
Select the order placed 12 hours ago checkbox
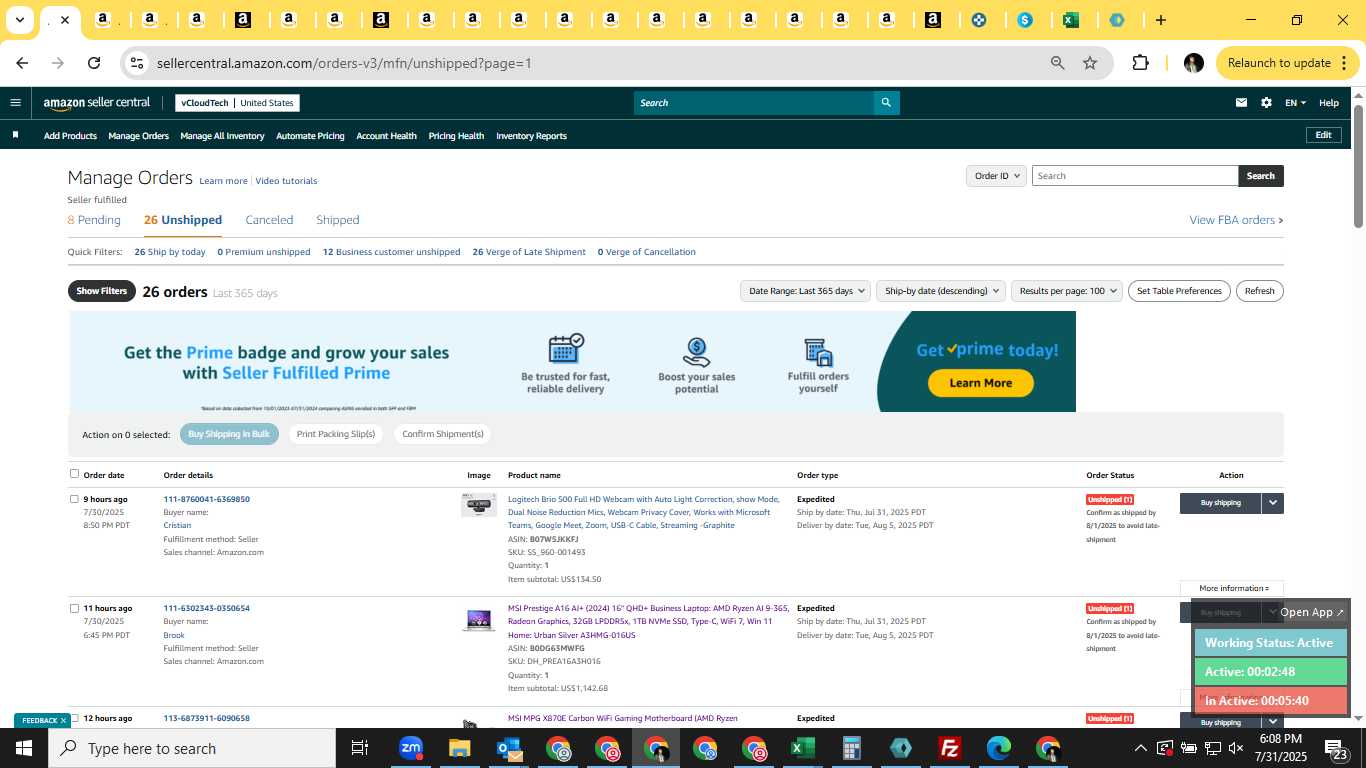(74, 717)
